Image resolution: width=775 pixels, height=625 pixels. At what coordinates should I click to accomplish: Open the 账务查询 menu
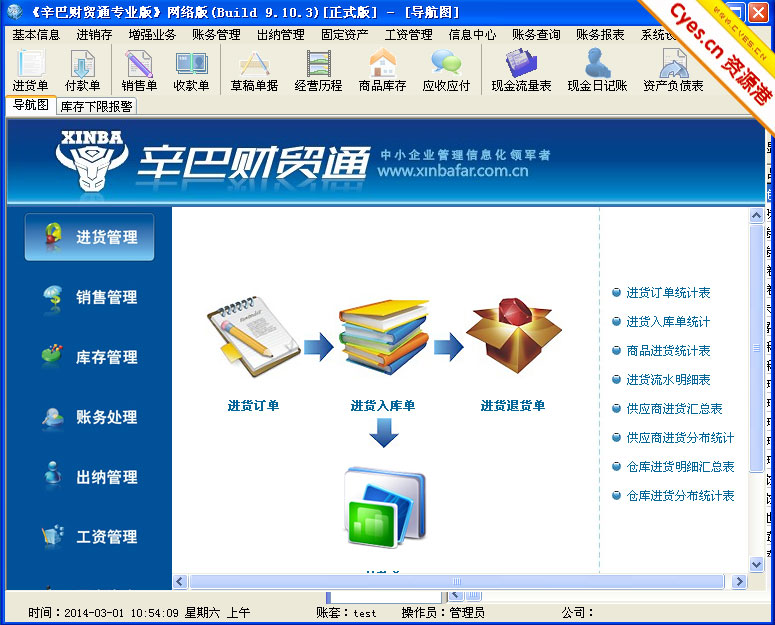click(x=536, y=35)
